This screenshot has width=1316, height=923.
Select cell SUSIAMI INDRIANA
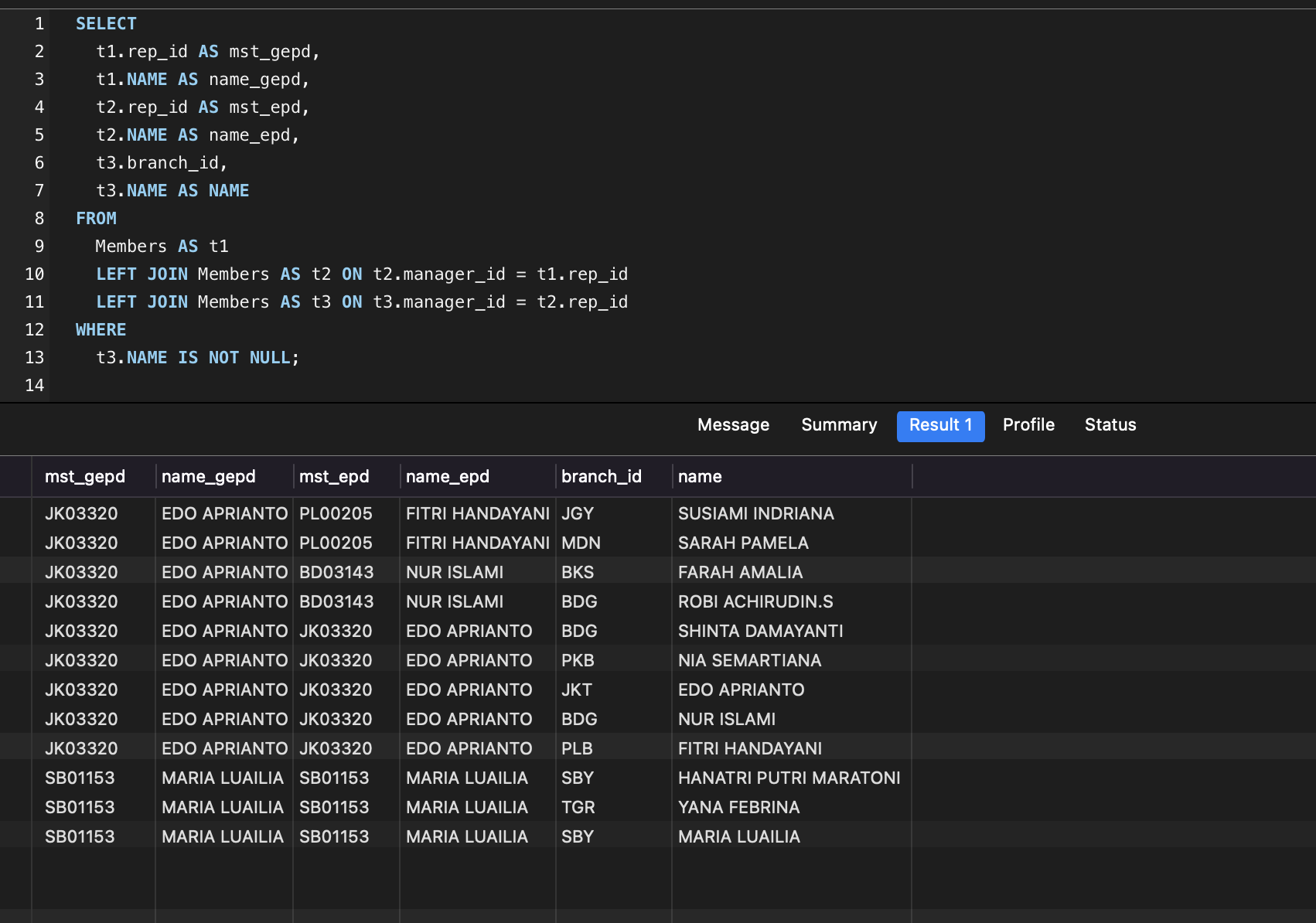tap(755, 514)
